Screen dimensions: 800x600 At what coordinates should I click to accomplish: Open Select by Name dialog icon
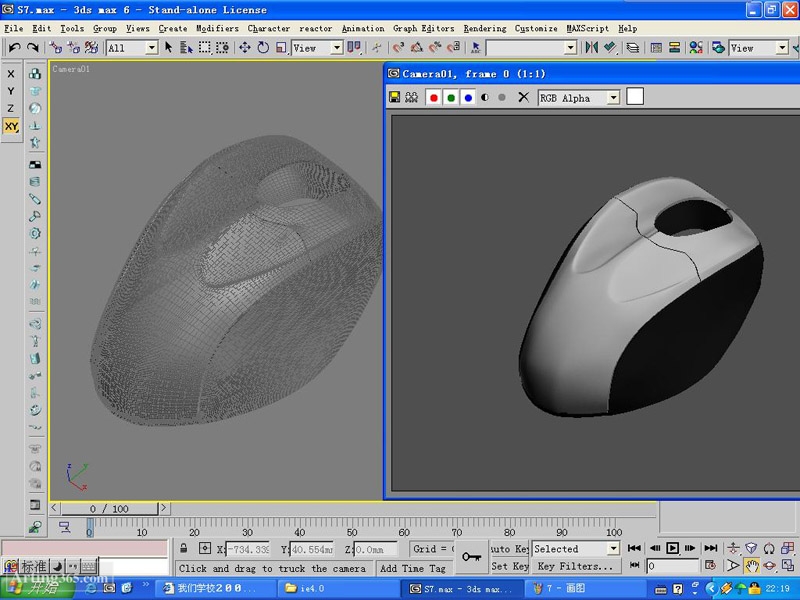pos(186,48)
